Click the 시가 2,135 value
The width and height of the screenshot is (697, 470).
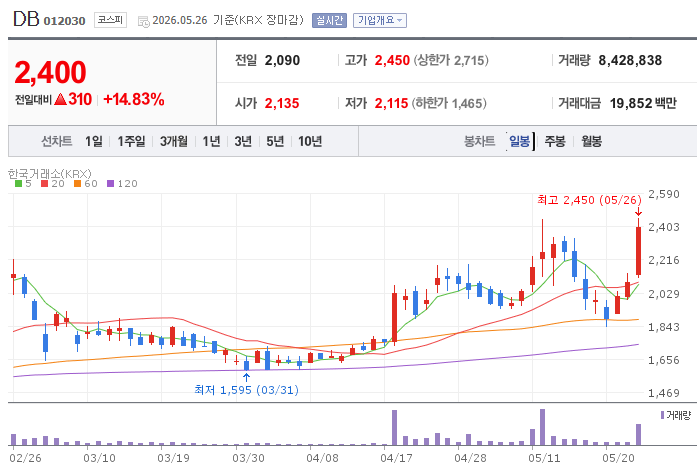pos(282,104)
